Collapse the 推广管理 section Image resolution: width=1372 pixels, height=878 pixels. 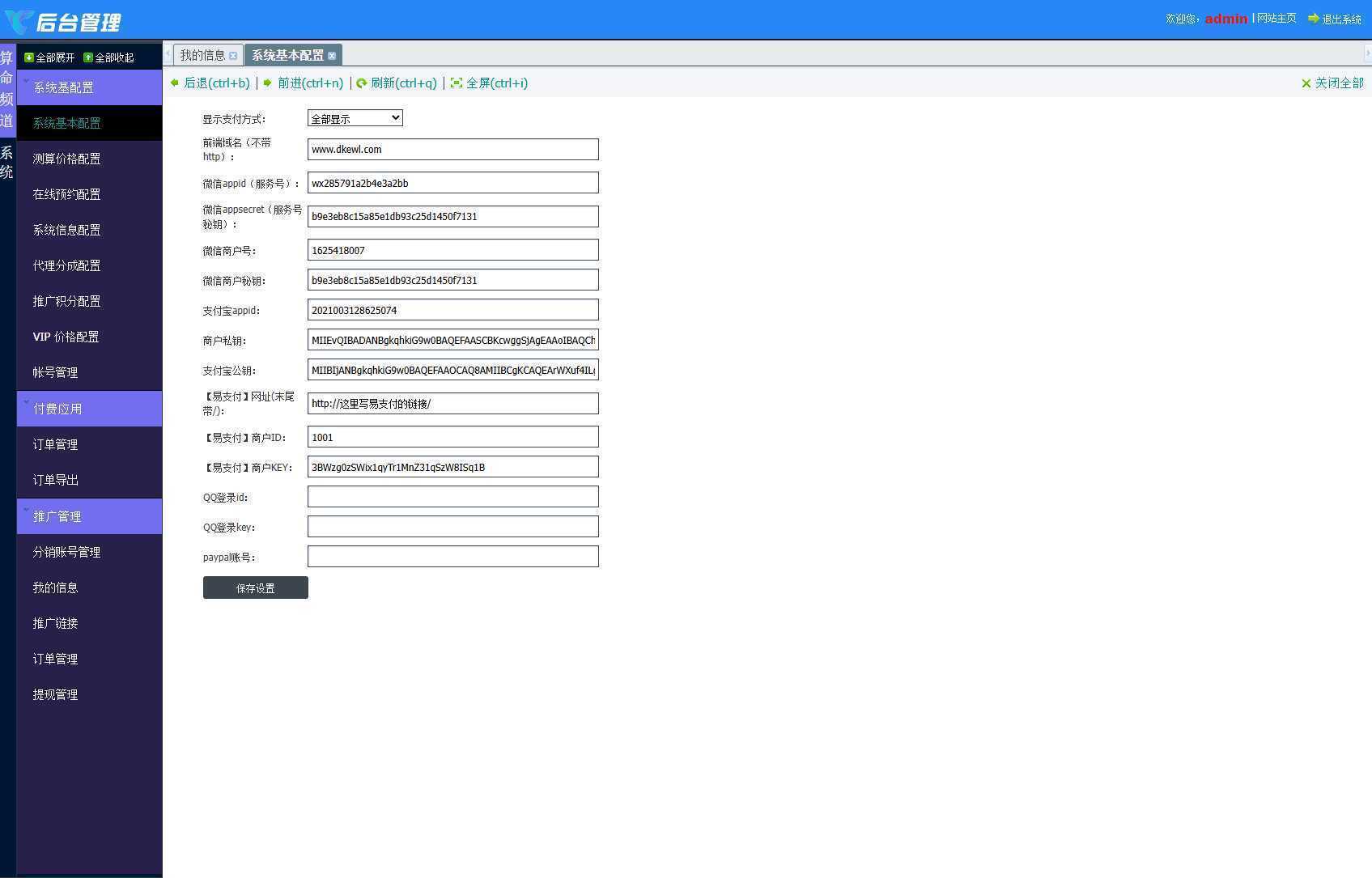(x=89, y=516)
